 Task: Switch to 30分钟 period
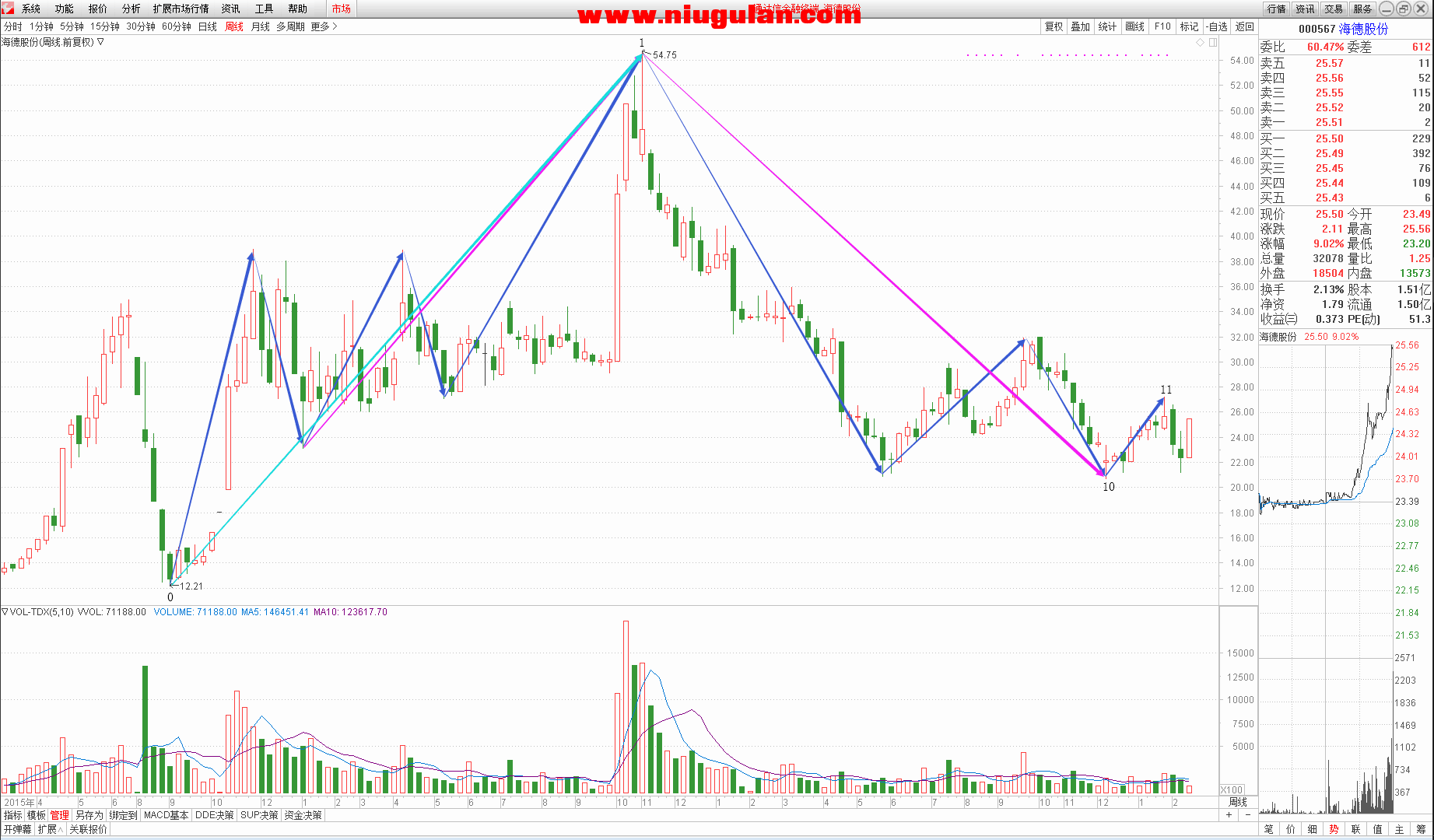point(141,26)
